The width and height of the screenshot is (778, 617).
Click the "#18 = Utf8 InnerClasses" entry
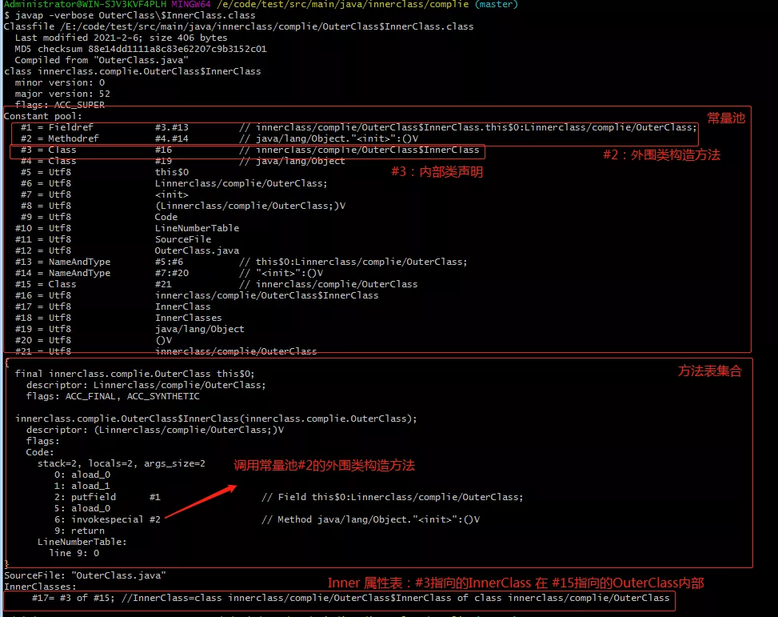pos(119,318)
